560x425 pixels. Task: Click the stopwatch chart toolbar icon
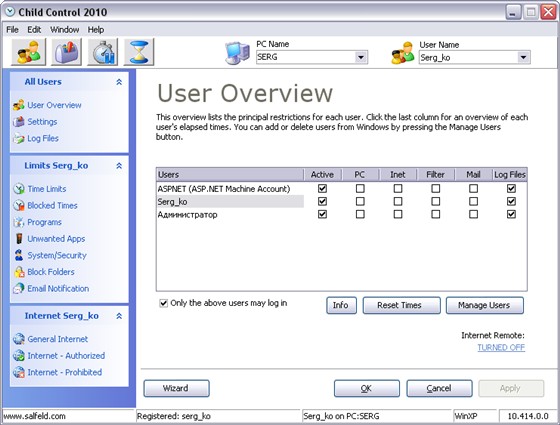[103, 52]
